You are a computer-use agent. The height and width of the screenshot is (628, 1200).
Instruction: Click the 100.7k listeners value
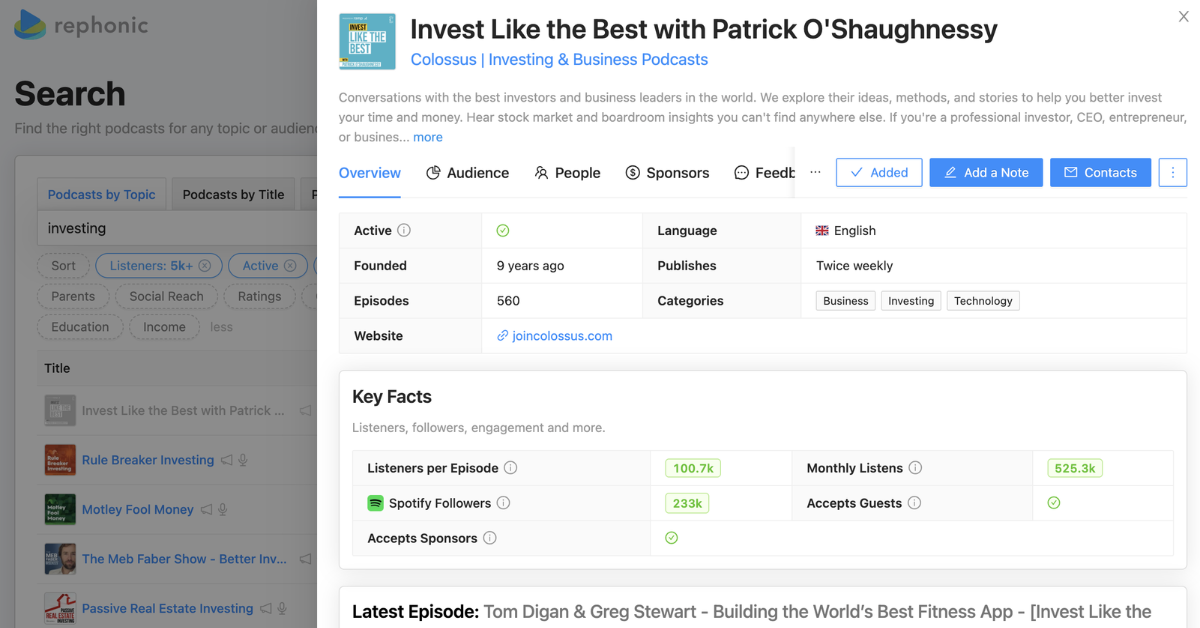pyautogui.click(x=693, y=468)
